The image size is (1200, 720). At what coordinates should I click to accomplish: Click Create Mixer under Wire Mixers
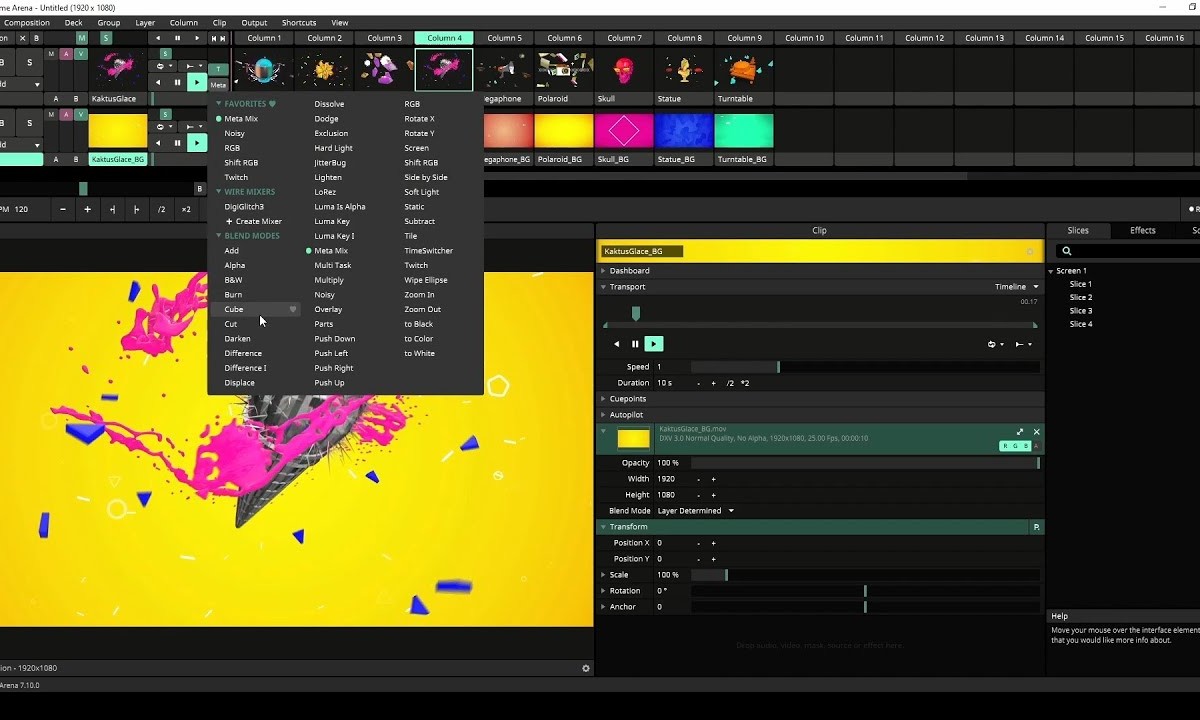258,221
